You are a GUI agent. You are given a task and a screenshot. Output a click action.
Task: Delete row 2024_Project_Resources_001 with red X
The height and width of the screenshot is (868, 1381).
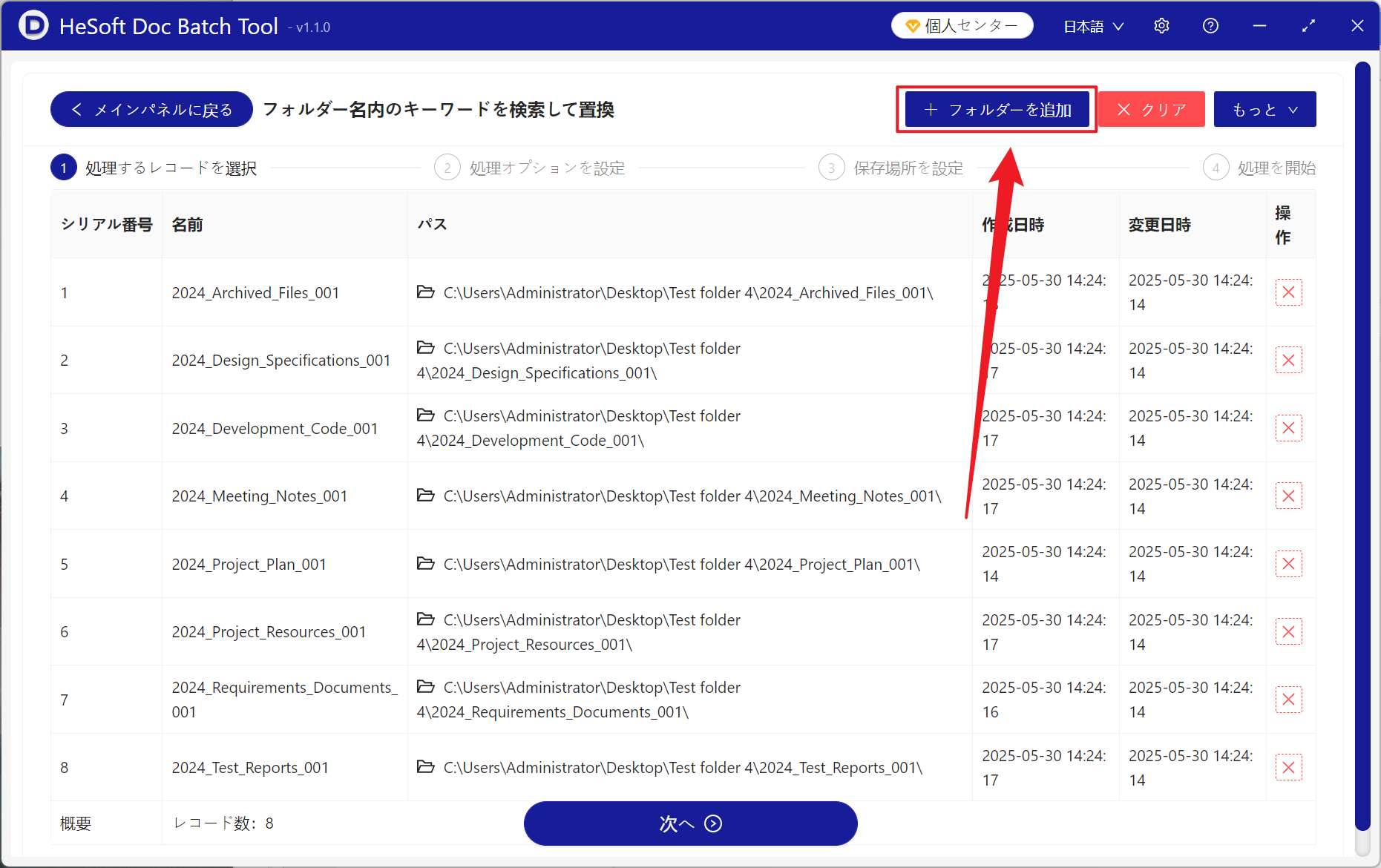(1288, 632)
